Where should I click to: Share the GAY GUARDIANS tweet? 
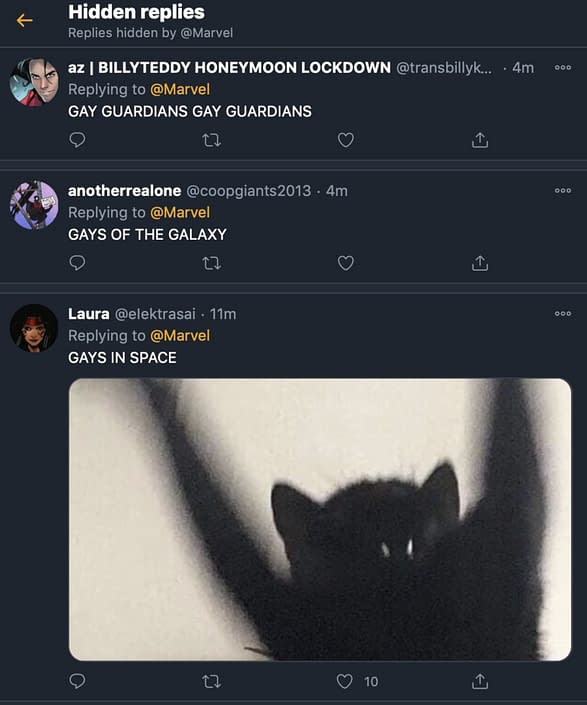(x=480, y=140)
